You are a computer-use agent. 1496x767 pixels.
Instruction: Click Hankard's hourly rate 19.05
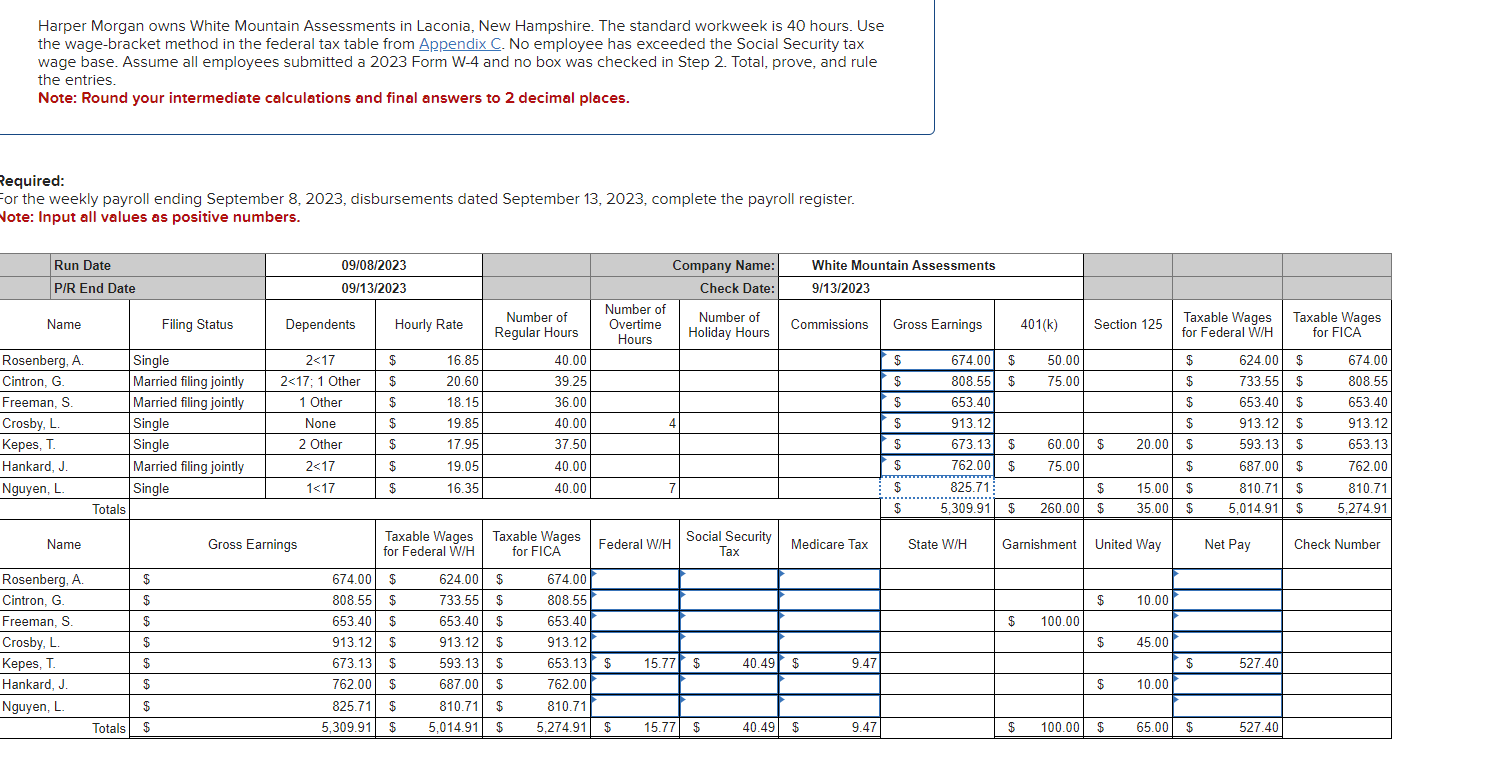click(428, 466)
